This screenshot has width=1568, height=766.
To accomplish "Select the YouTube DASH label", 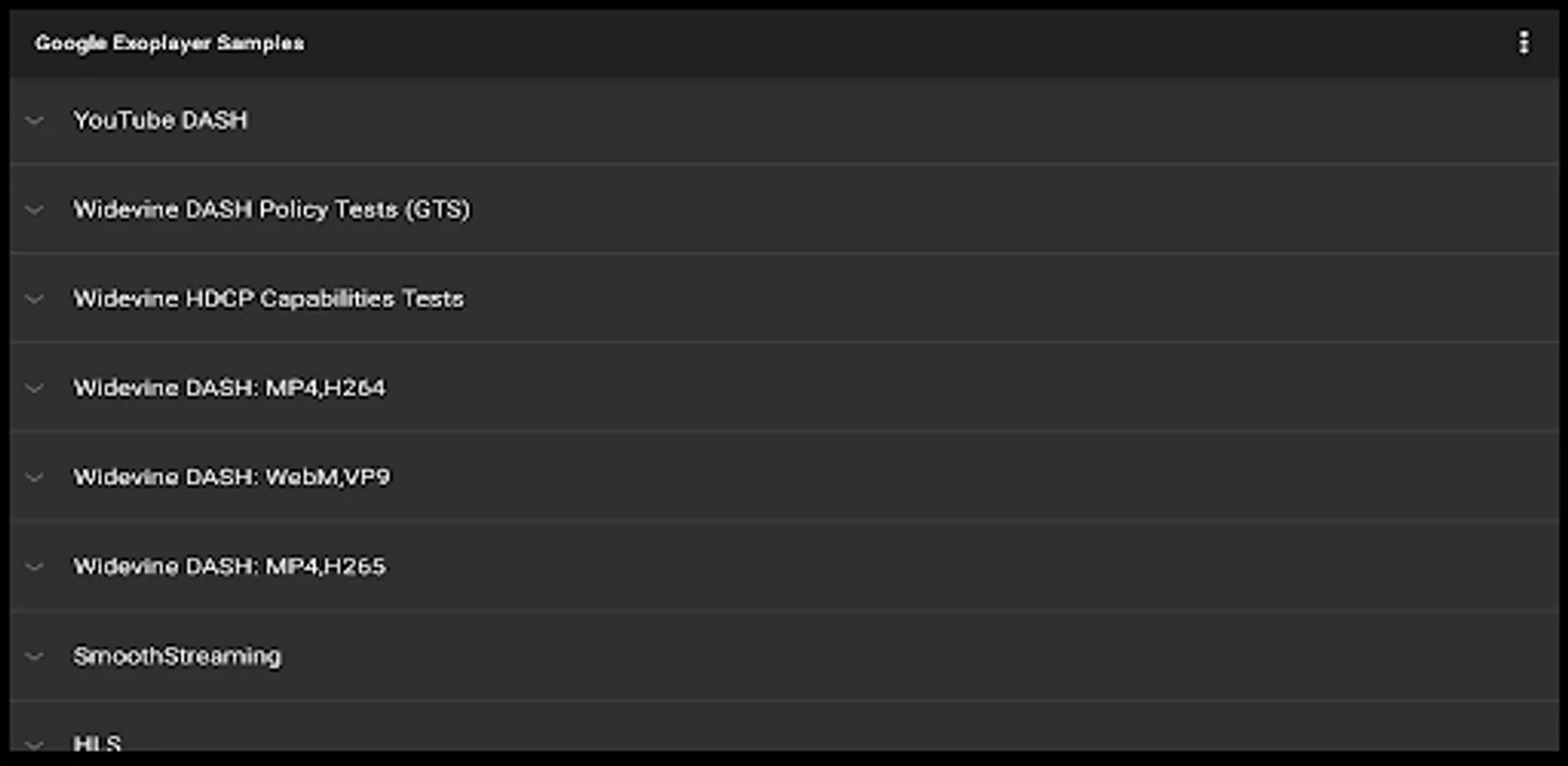I will point(160,121).
